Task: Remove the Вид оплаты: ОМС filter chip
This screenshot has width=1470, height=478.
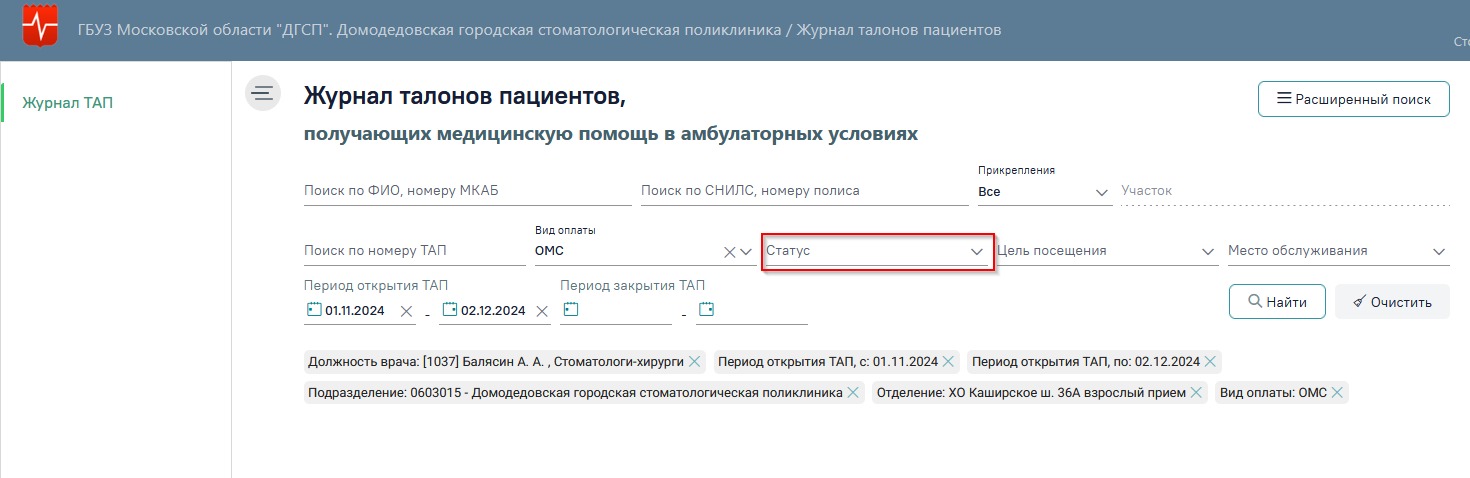Action: [x=1337, y=393]
